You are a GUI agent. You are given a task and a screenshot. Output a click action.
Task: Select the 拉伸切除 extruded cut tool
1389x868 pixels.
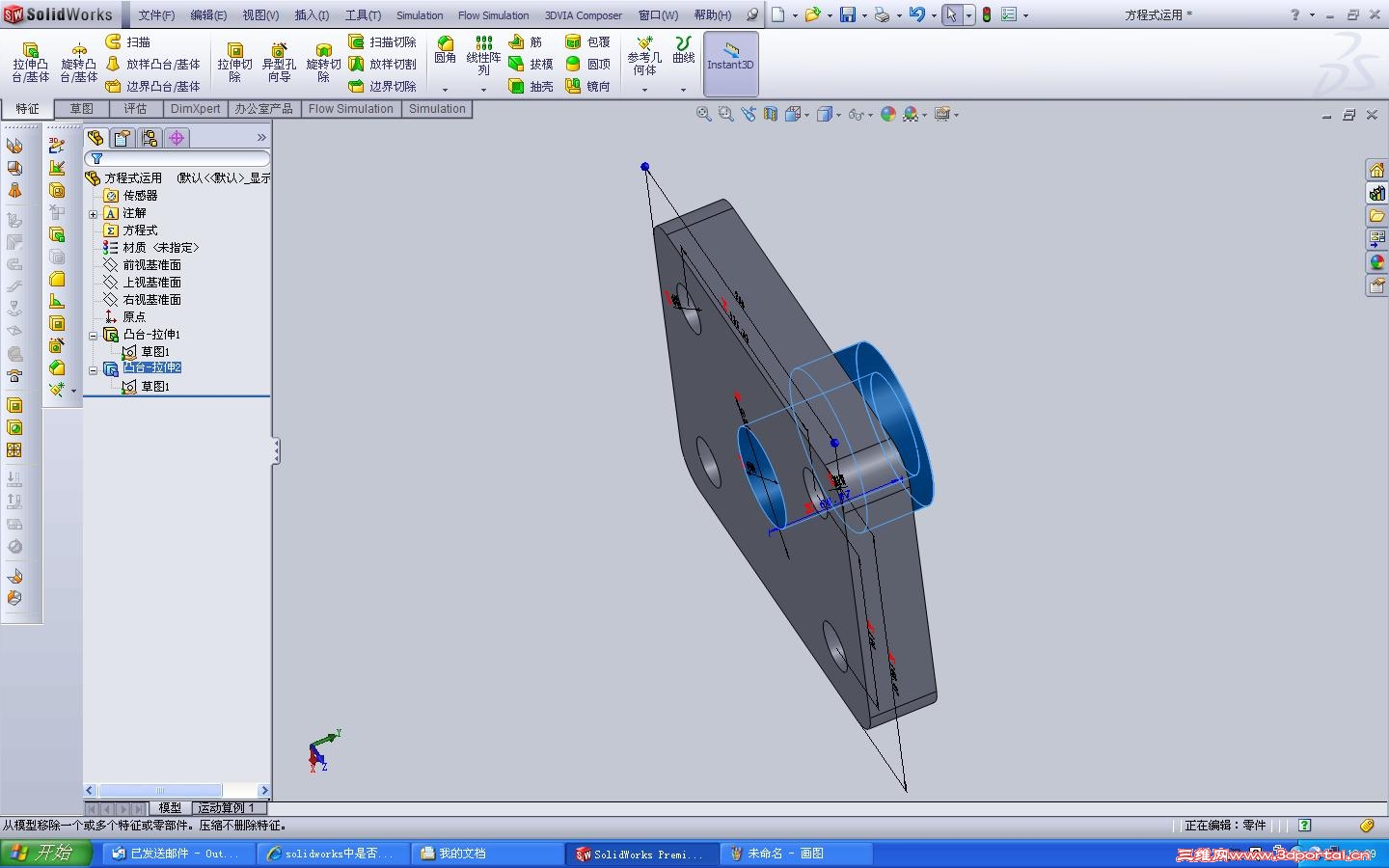pyautogui.click(x=234, y=62)
